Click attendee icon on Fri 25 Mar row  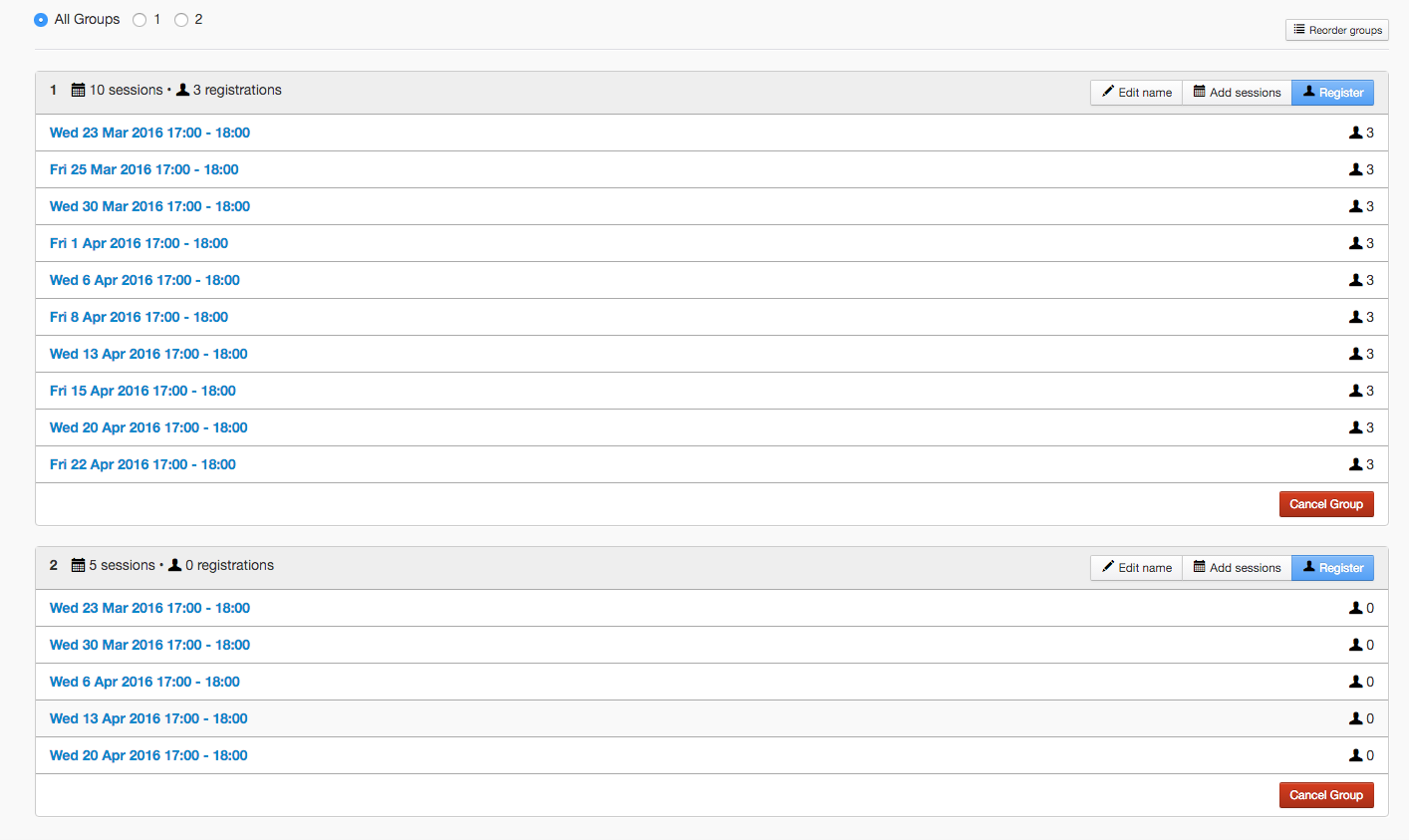click(1355, 169)
